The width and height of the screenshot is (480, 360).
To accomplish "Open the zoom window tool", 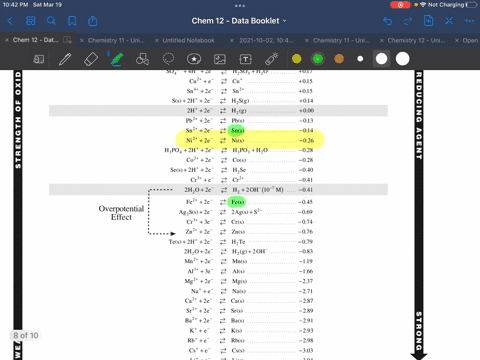I will (x=39, y=59).
